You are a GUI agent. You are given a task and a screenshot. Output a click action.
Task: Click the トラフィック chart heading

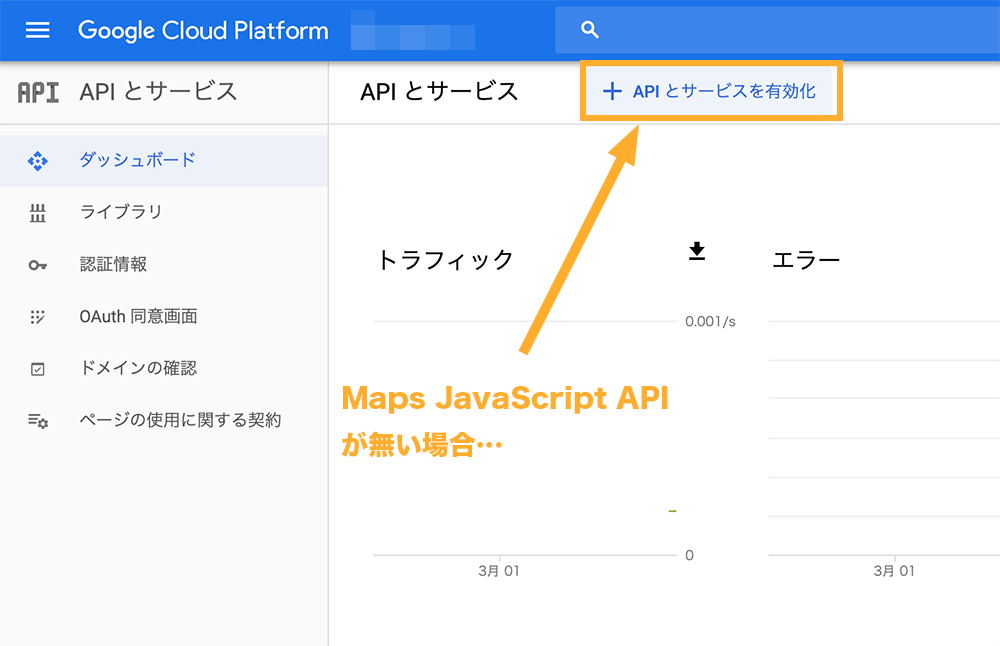pos(445,260)
